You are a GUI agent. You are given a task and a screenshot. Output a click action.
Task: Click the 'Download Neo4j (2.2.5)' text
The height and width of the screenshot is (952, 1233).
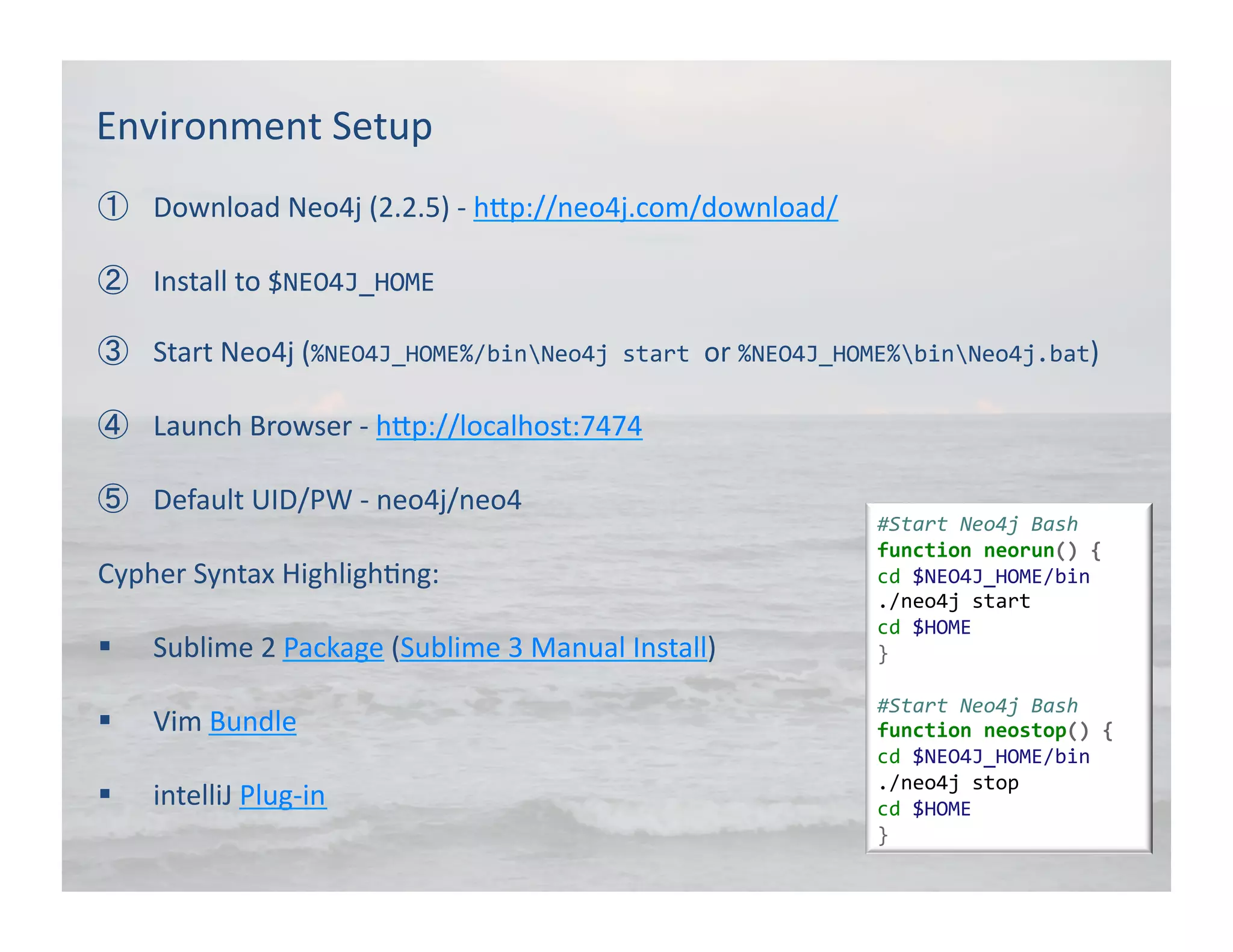(x=302, y=208)
